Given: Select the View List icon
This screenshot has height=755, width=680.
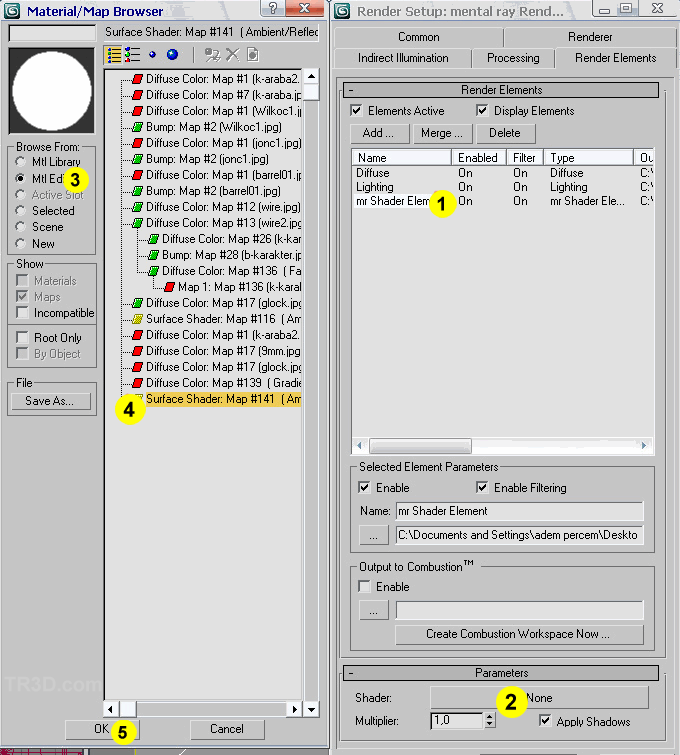Looking at the screenshot, I should coord(114,55).
